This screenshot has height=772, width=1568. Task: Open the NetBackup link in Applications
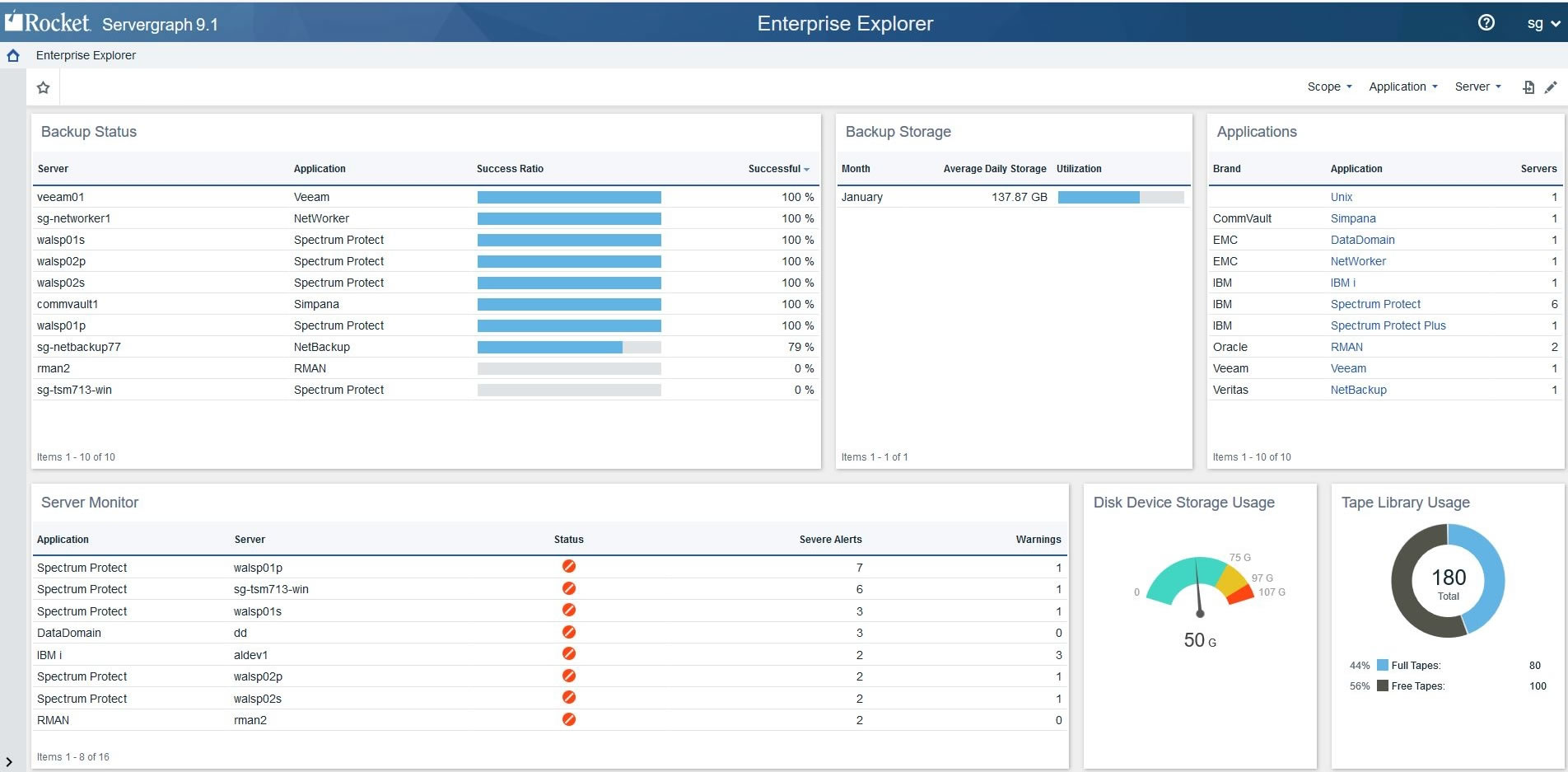pyautogui.click(x=1358, y=390)
